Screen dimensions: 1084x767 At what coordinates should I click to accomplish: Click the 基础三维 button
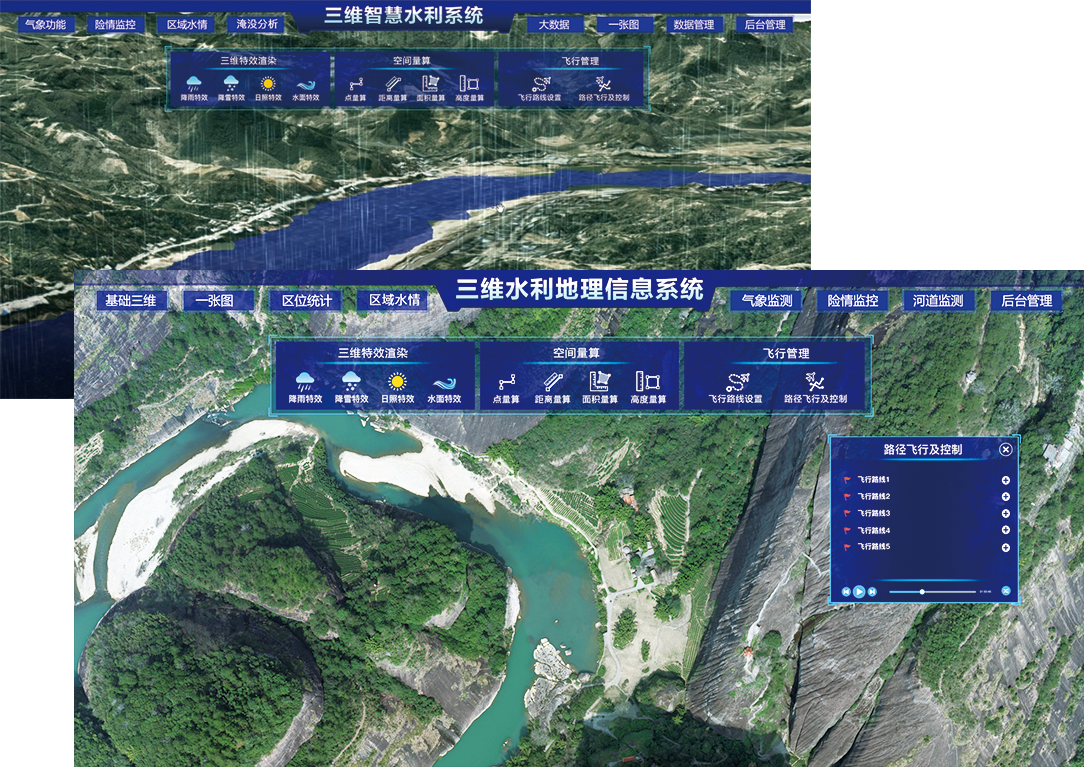(x=131, y=301)
